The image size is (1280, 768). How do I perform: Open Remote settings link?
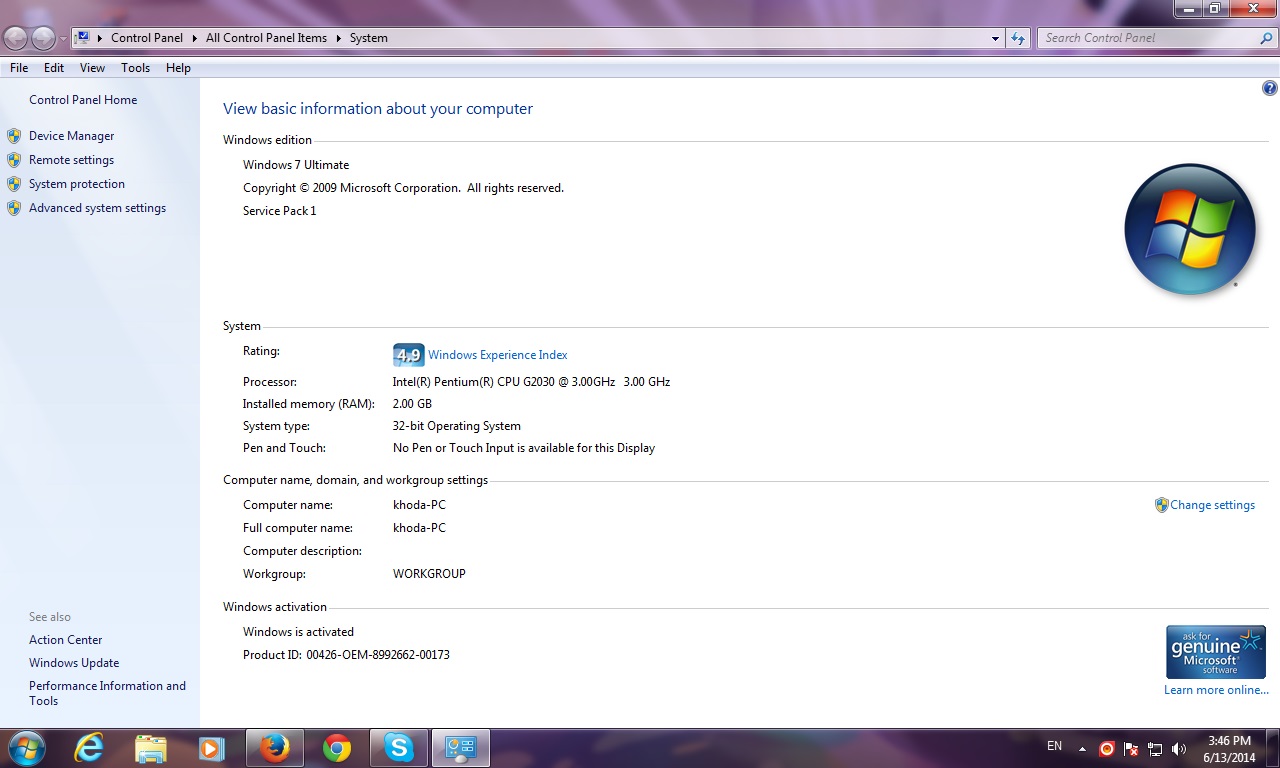click(71, 160)
